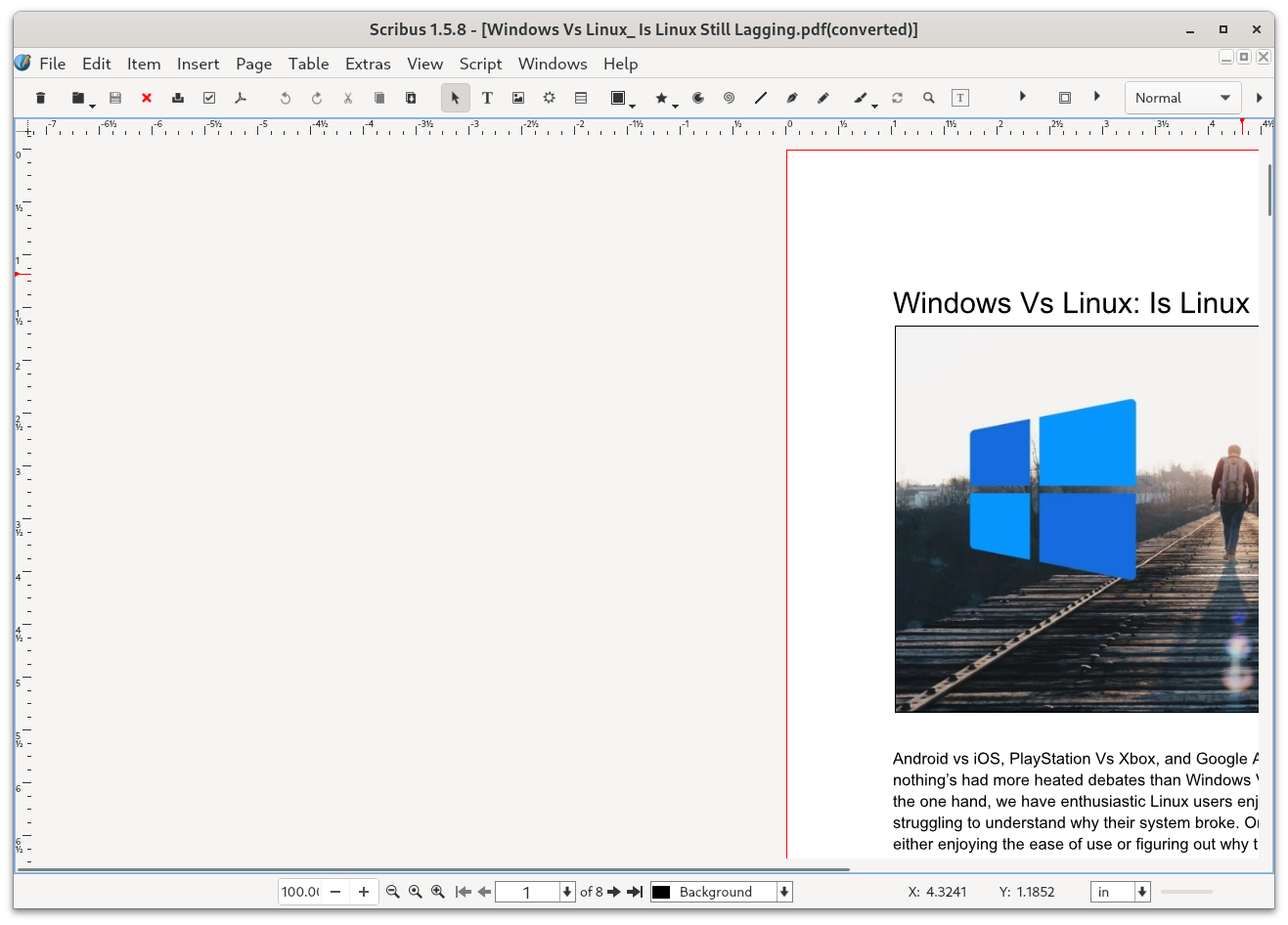Click the Edit Text with Story Editor icon
The image size is (1288, 925).
[x=959, y=98]
